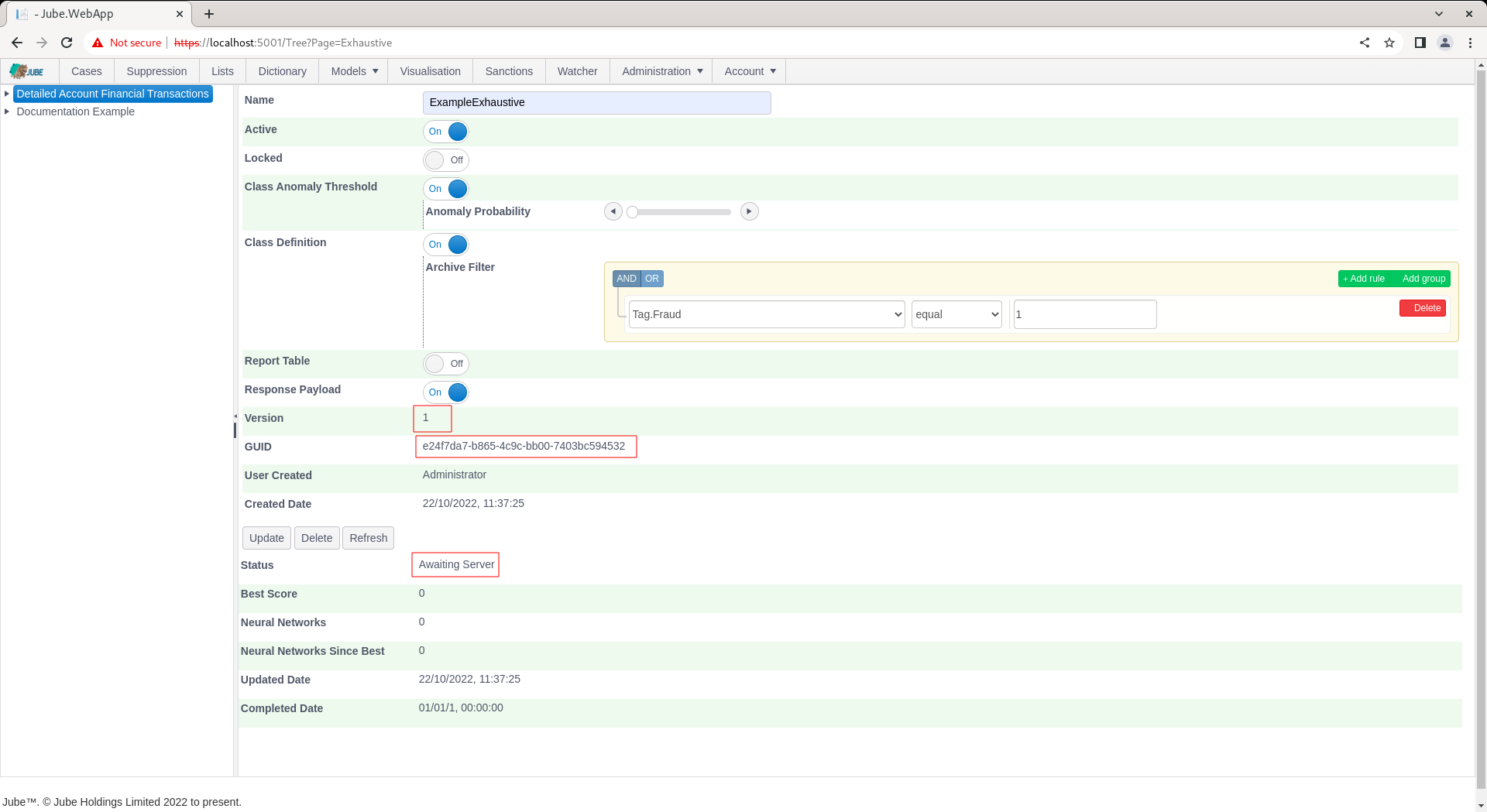The image size is (1487, 812).
Task: Click the Update button
Action: [x=266, y=538]
